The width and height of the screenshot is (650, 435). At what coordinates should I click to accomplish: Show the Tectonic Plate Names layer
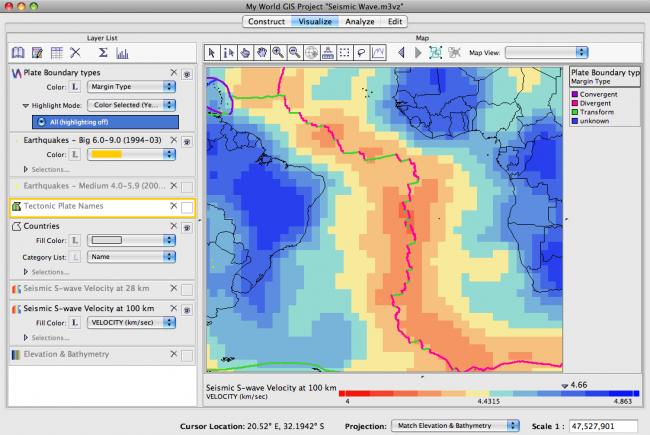click(x=187, y=206)
